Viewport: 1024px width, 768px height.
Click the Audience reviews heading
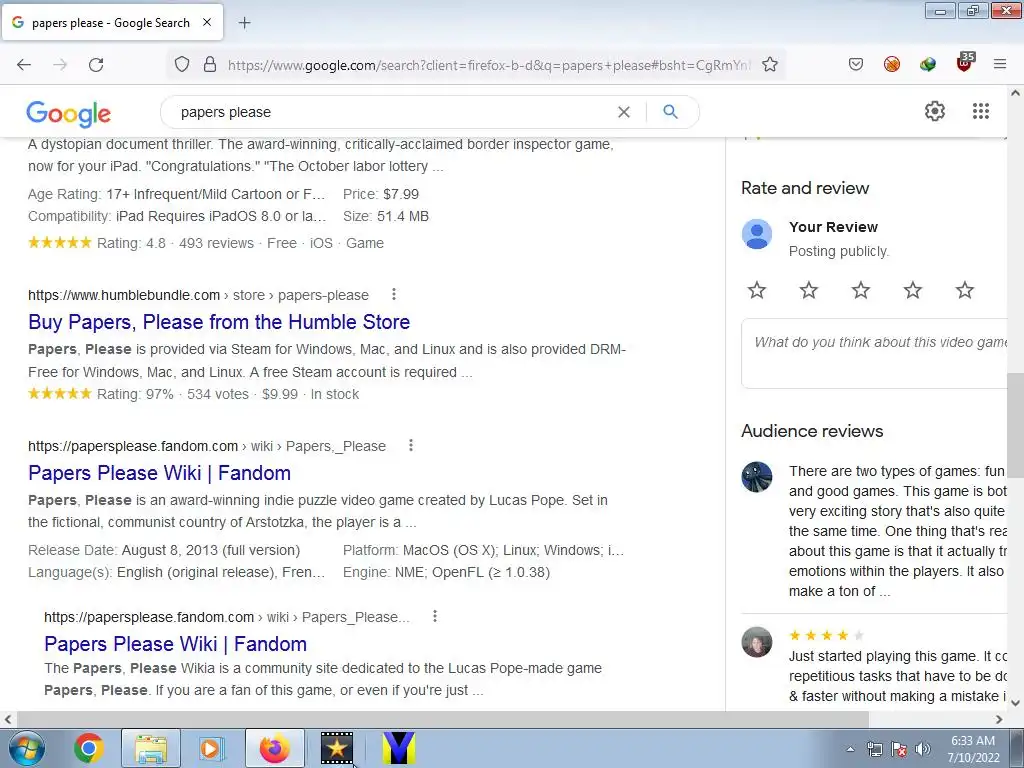point(812,431)
